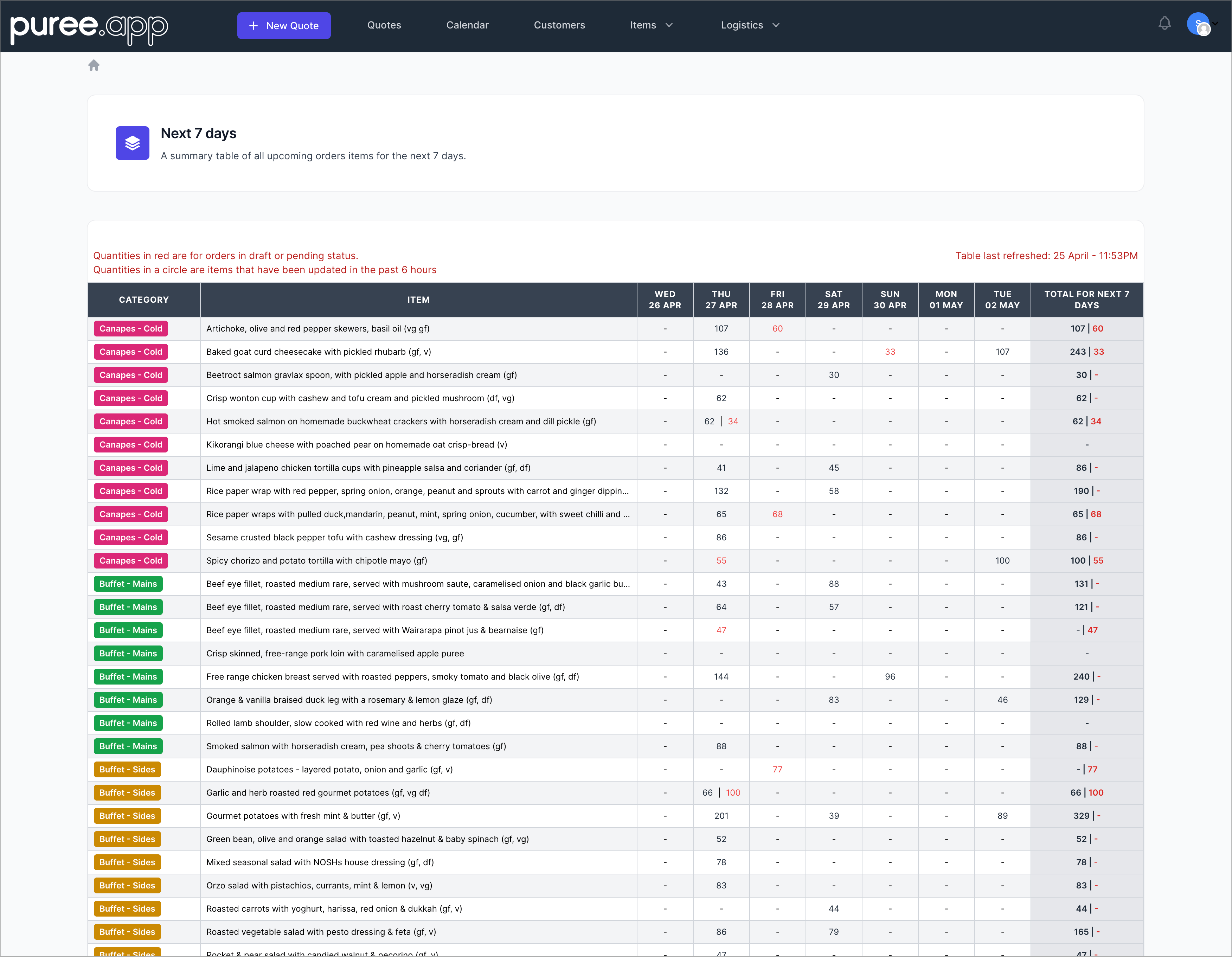Click Sesame crusted black pepper tofu item
The width and height of the screenshot is (1232, 957).
(334, 538)
